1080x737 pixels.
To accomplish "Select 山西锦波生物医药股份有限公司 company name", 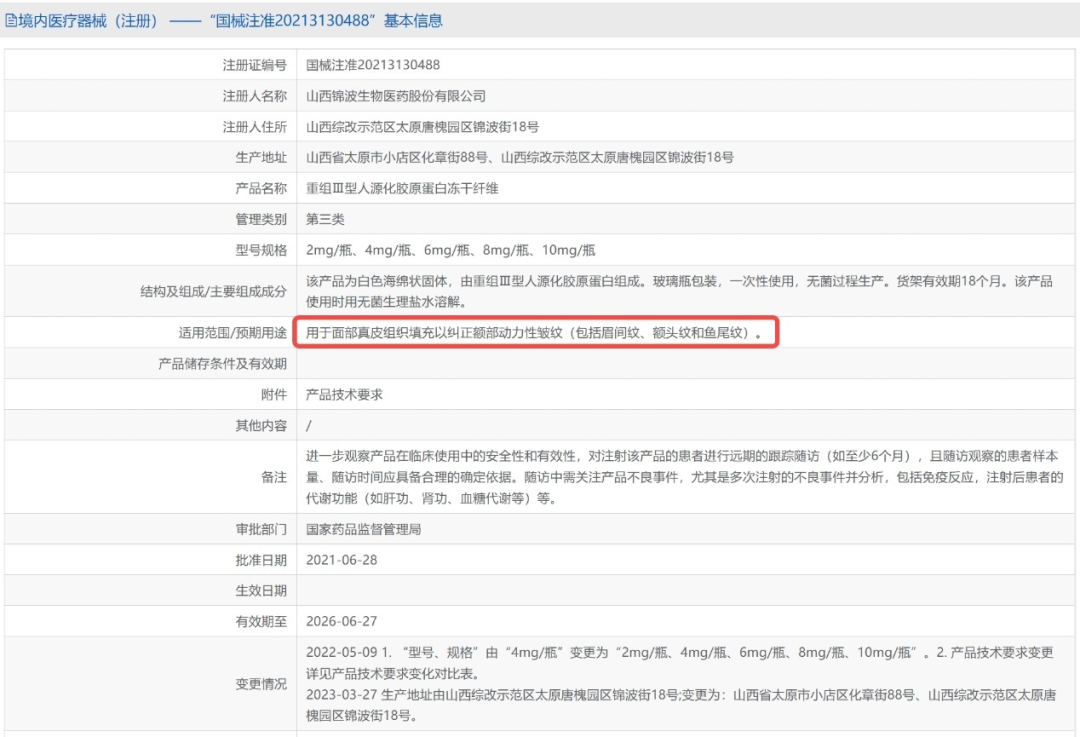I will coord(396,96).
